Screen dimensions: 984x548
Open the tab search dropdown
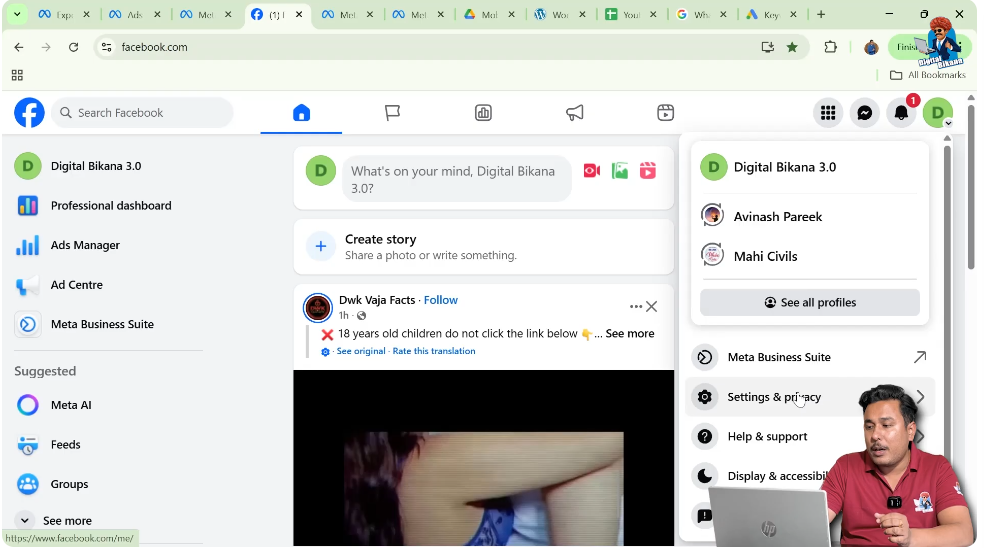[x=17, y=14]
